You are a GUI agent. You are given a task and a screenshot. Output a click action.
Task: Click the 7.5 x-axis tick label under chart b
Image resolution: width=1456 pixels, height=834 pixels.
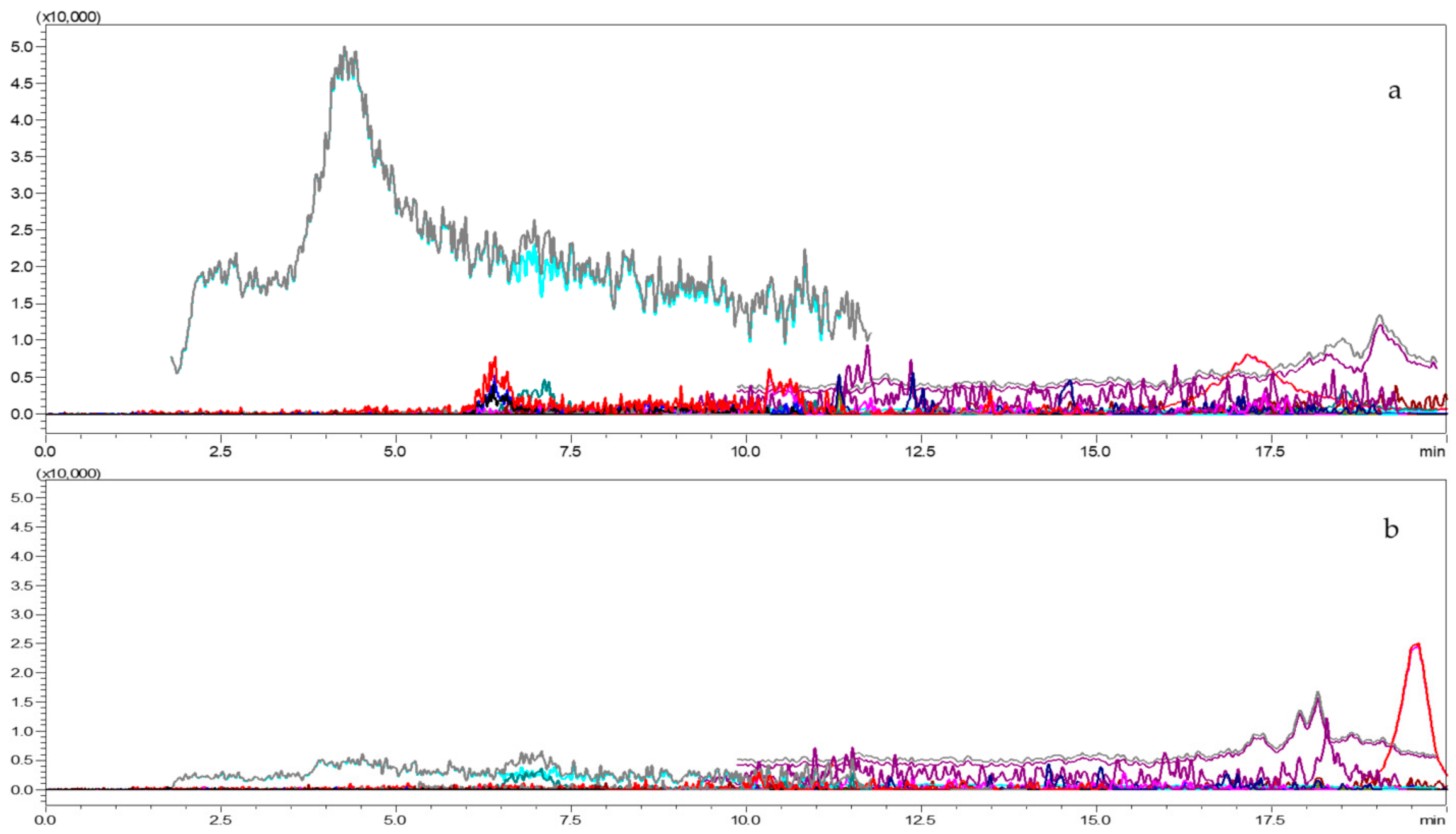[570, 821]
